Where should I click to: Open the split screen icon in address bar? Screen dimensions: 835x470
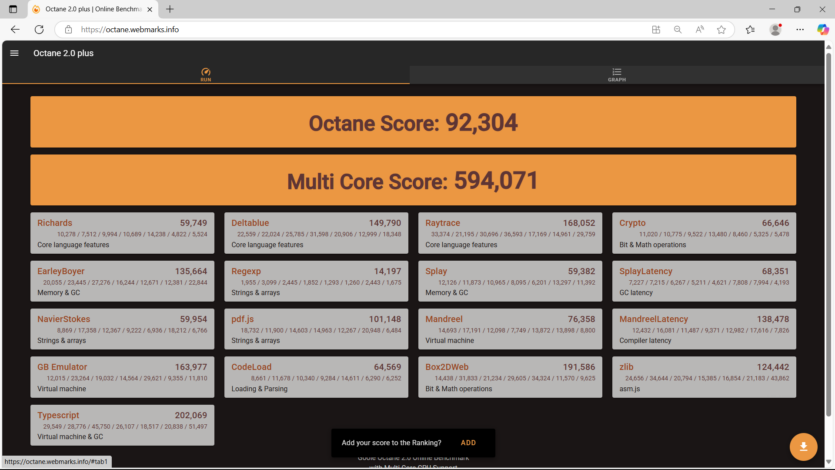tap(656, 30)
